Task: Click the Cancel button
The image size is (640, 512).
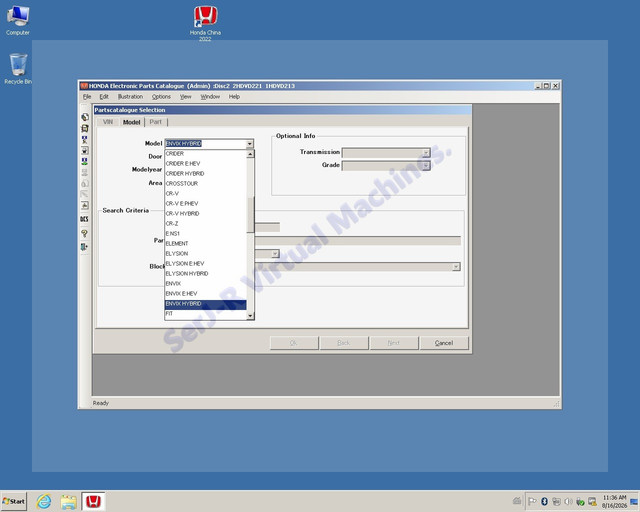Action: click(444, 343)
